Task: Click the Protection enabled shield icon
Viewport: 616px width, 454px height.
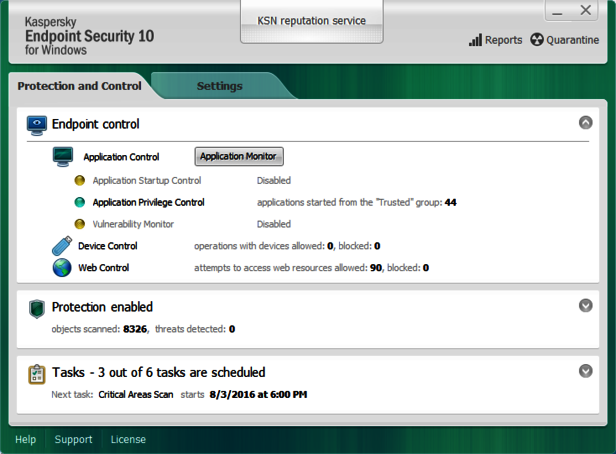Action: click(x=37, y=309)
